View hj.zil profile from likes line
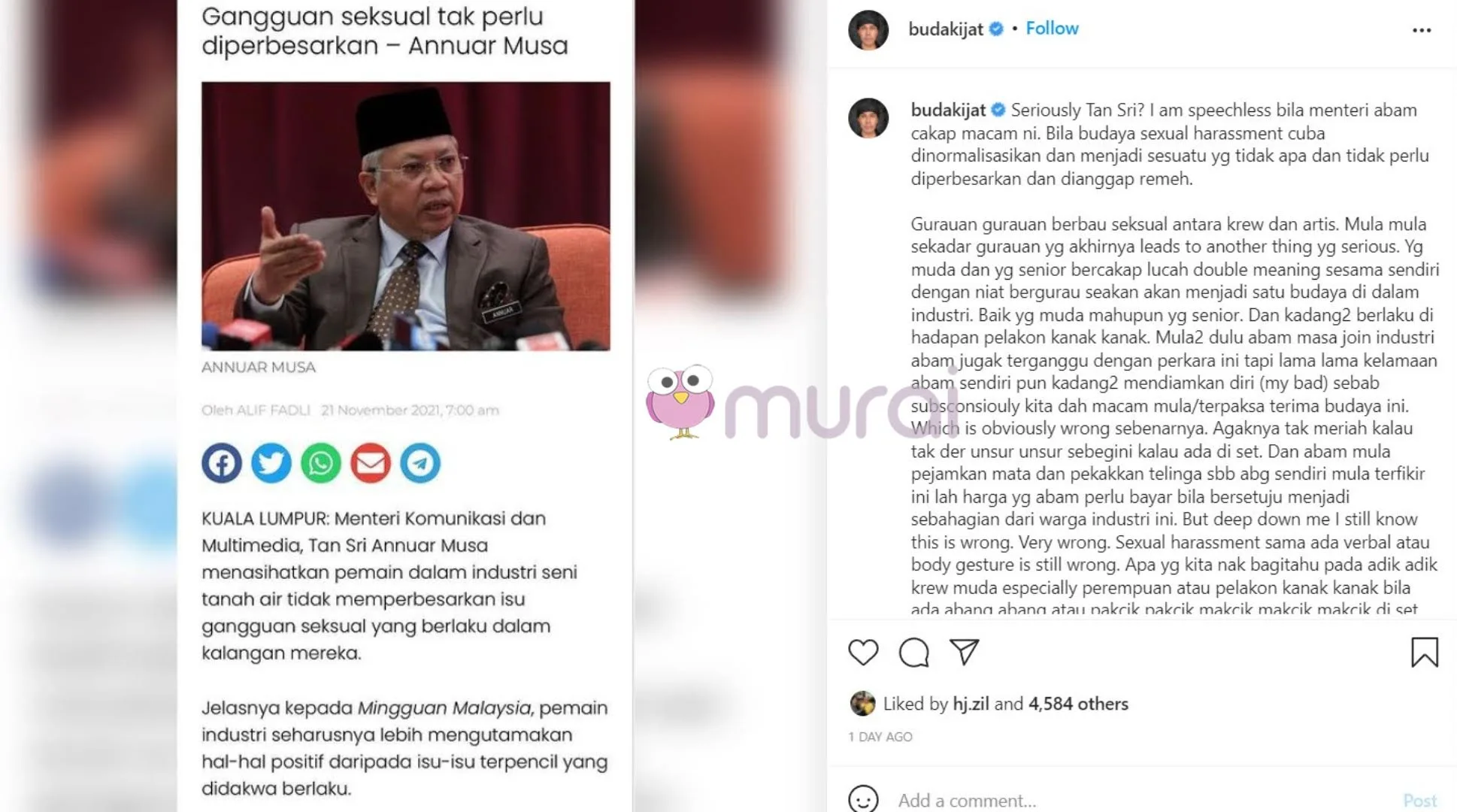The image size is (1457, 812). tap(971, 704)
